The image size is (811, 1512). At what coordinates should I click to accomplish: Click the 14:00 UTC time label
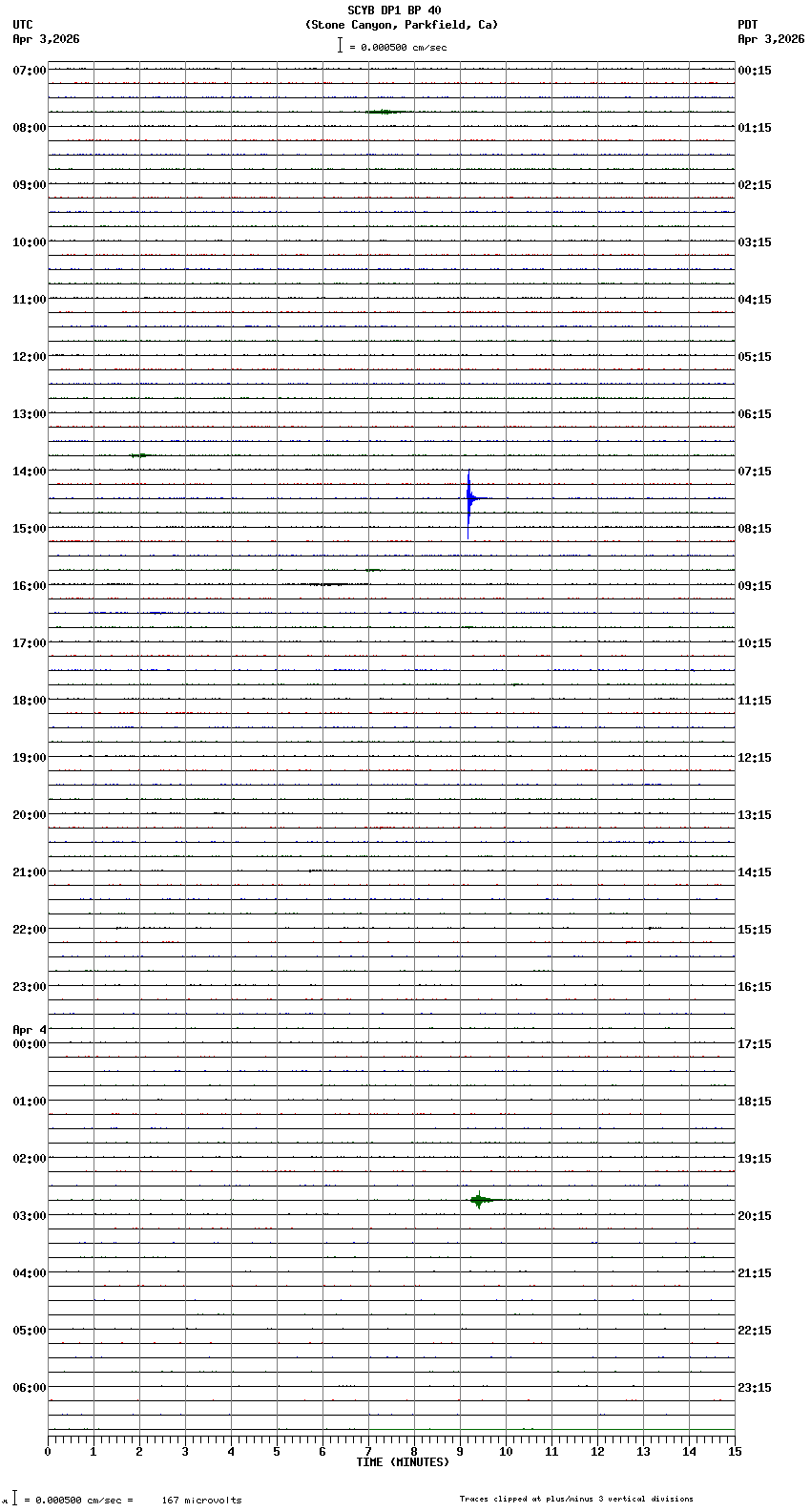coord(30,472)
